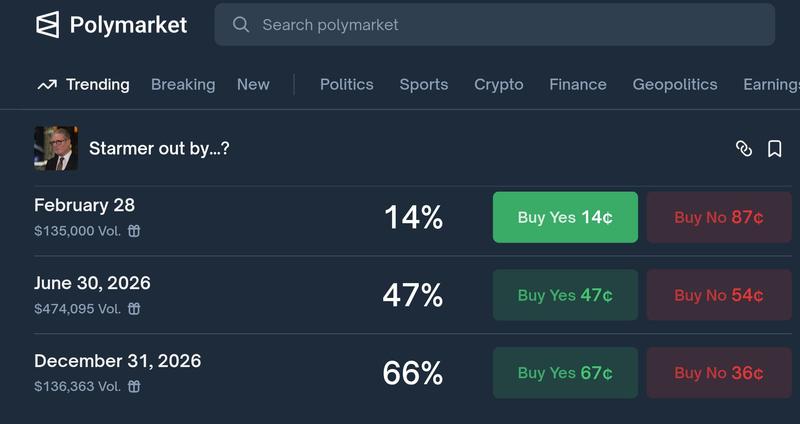Buy No at 36¢ for December 31, 2026

pyautogui.click(x=719, y=373)
